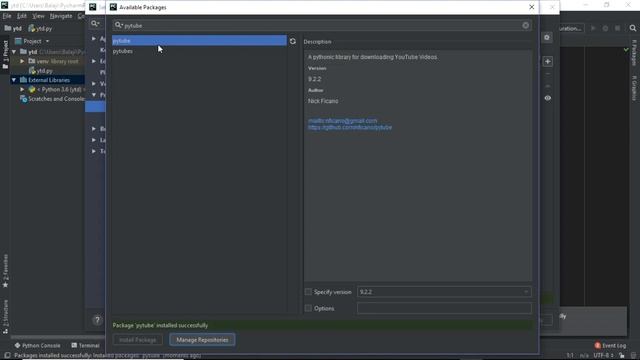This screenshot has height=360, width=640.
Task: Select the pytubes package row
Action: [x=199, y=51]
